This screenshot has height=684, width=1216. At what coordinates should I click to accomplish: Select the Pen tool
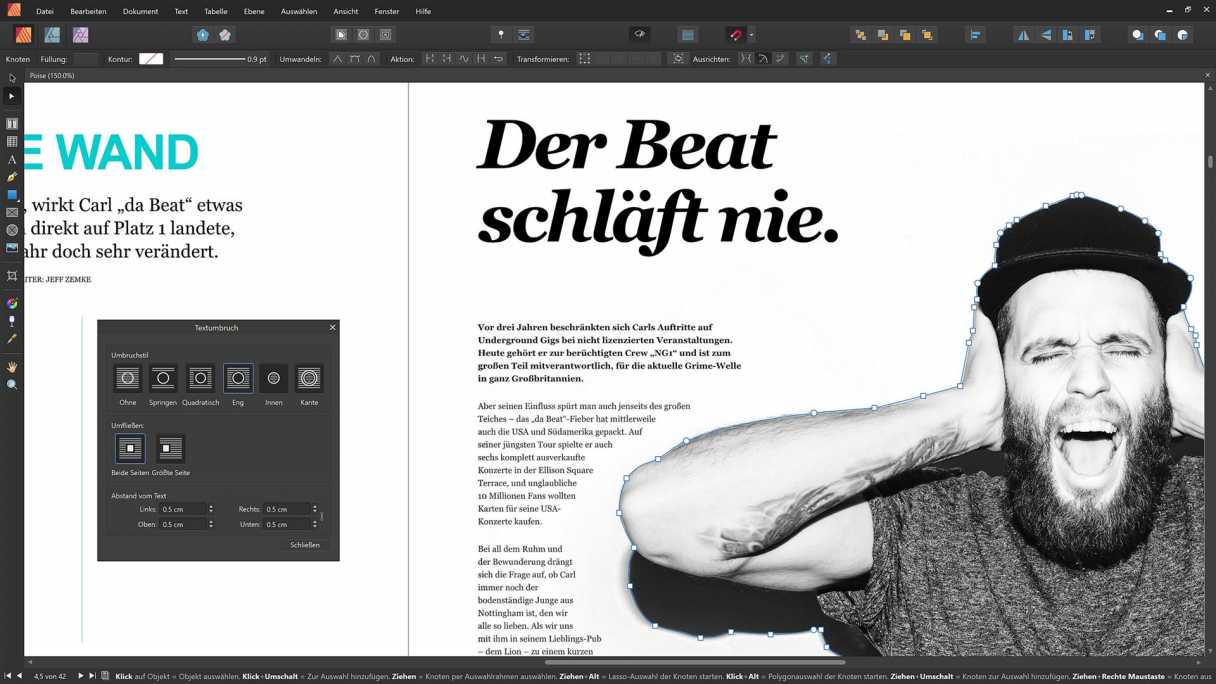11,177
